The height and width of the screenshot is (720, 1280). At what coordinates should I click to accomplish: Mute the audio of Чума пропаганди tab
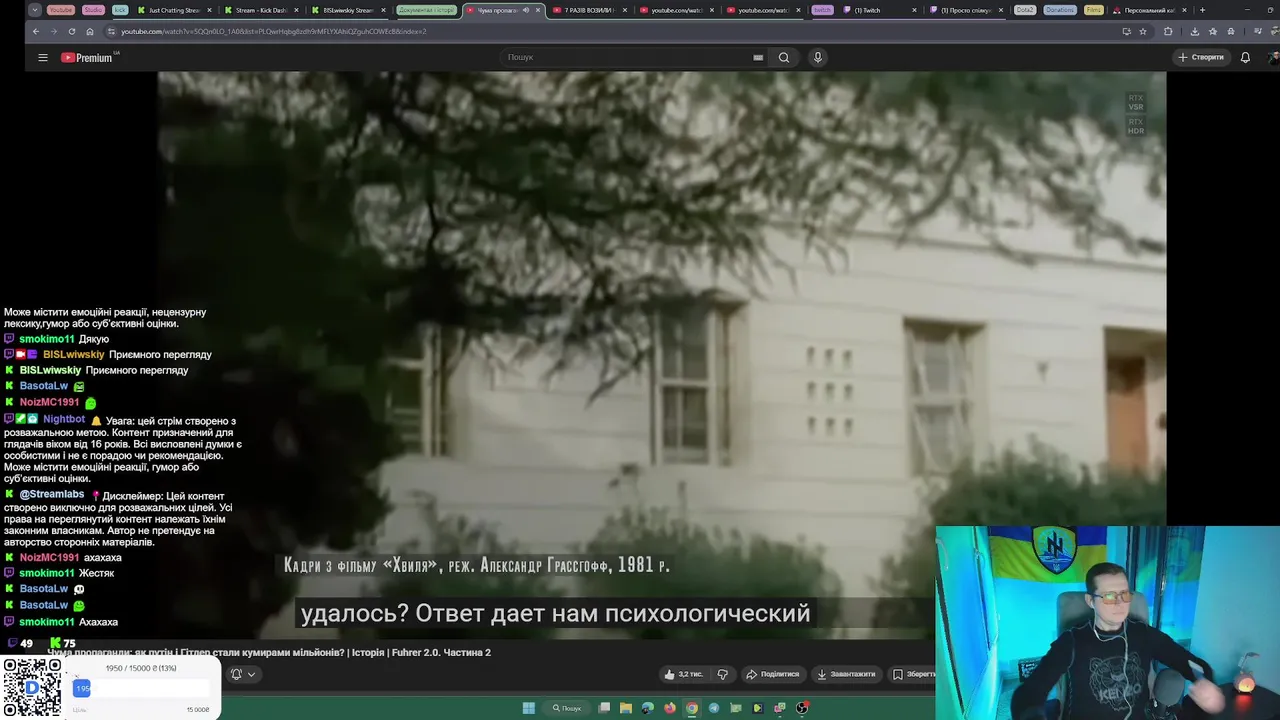tap(526, 10)
